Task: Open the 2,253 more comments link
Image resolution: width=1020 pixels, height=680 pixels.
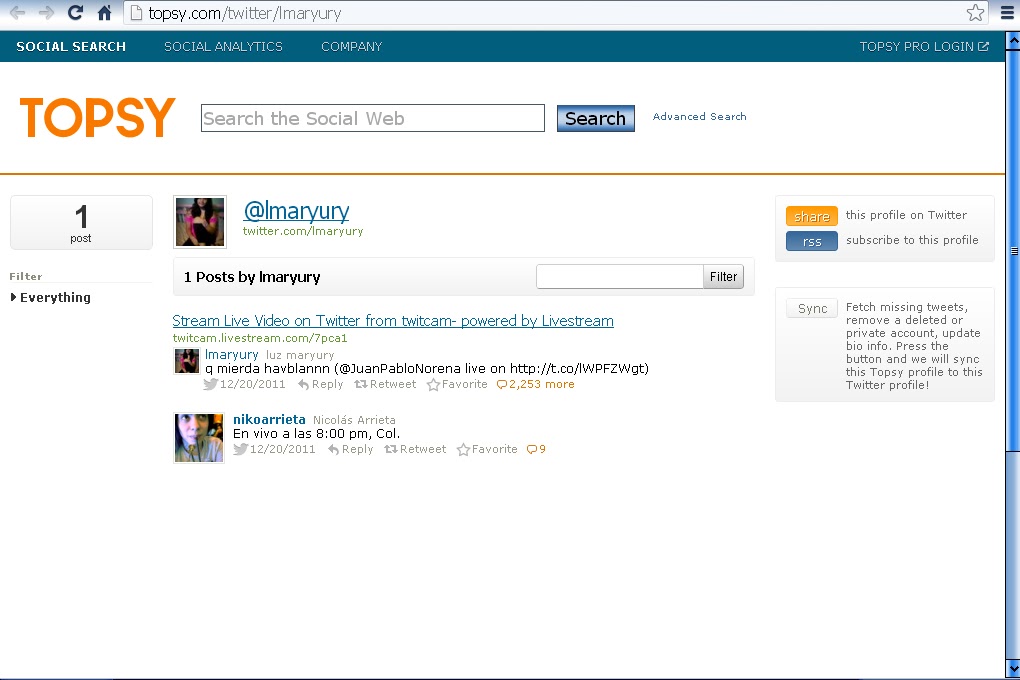Action: [x=535, y=385]
